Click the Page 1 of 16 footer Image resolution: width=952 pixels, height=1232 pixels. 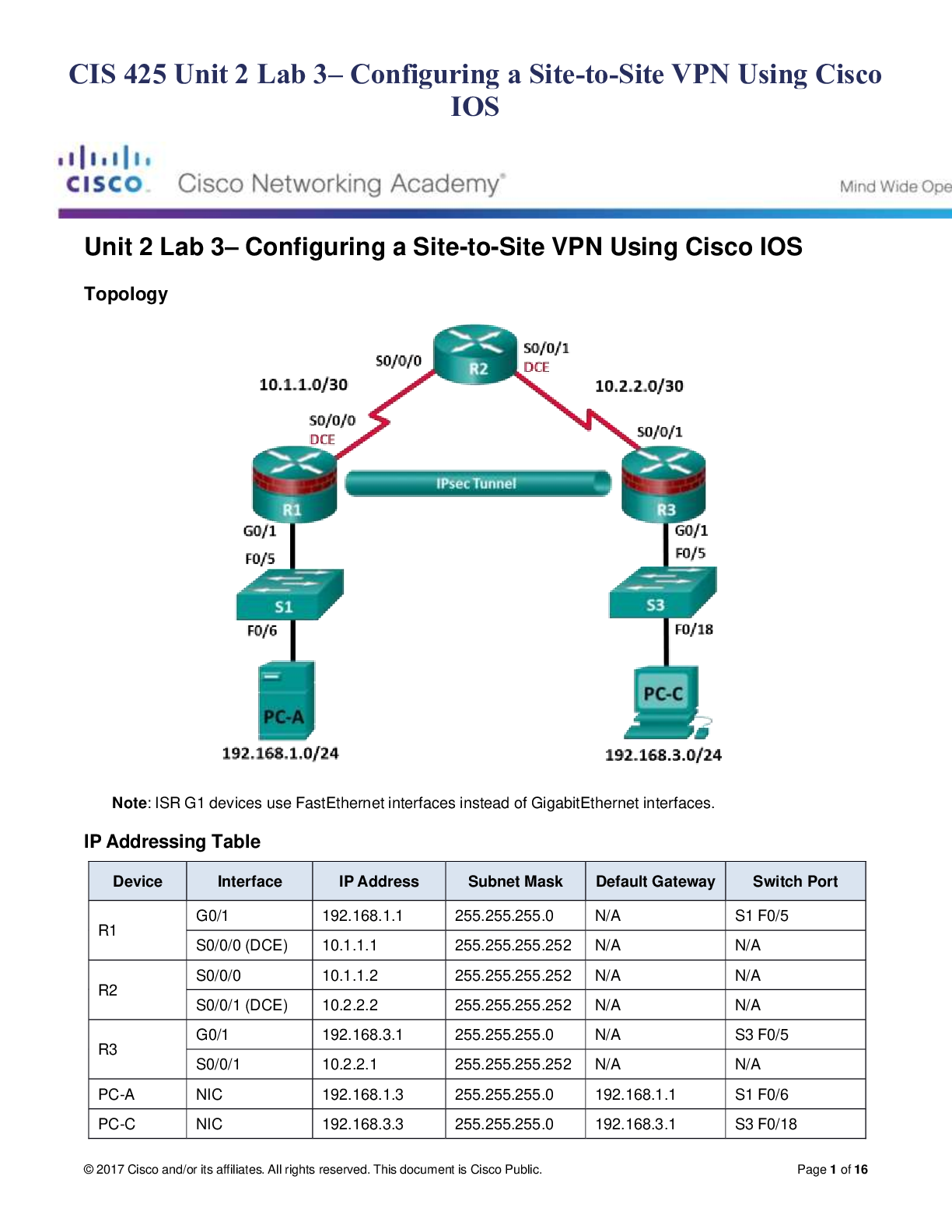click(832, 1169)
